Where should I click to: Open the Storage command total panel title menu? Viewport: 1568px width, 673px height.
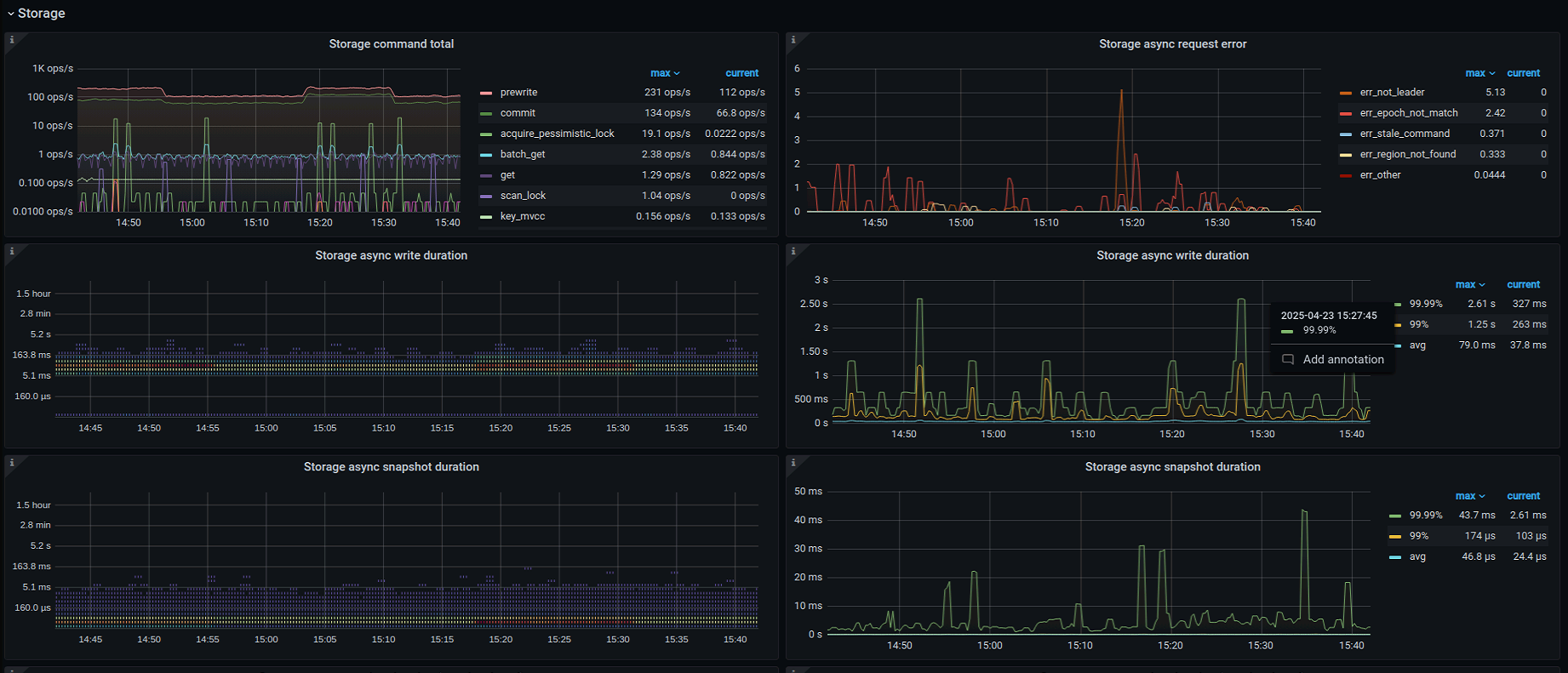[x=391, y=44]
